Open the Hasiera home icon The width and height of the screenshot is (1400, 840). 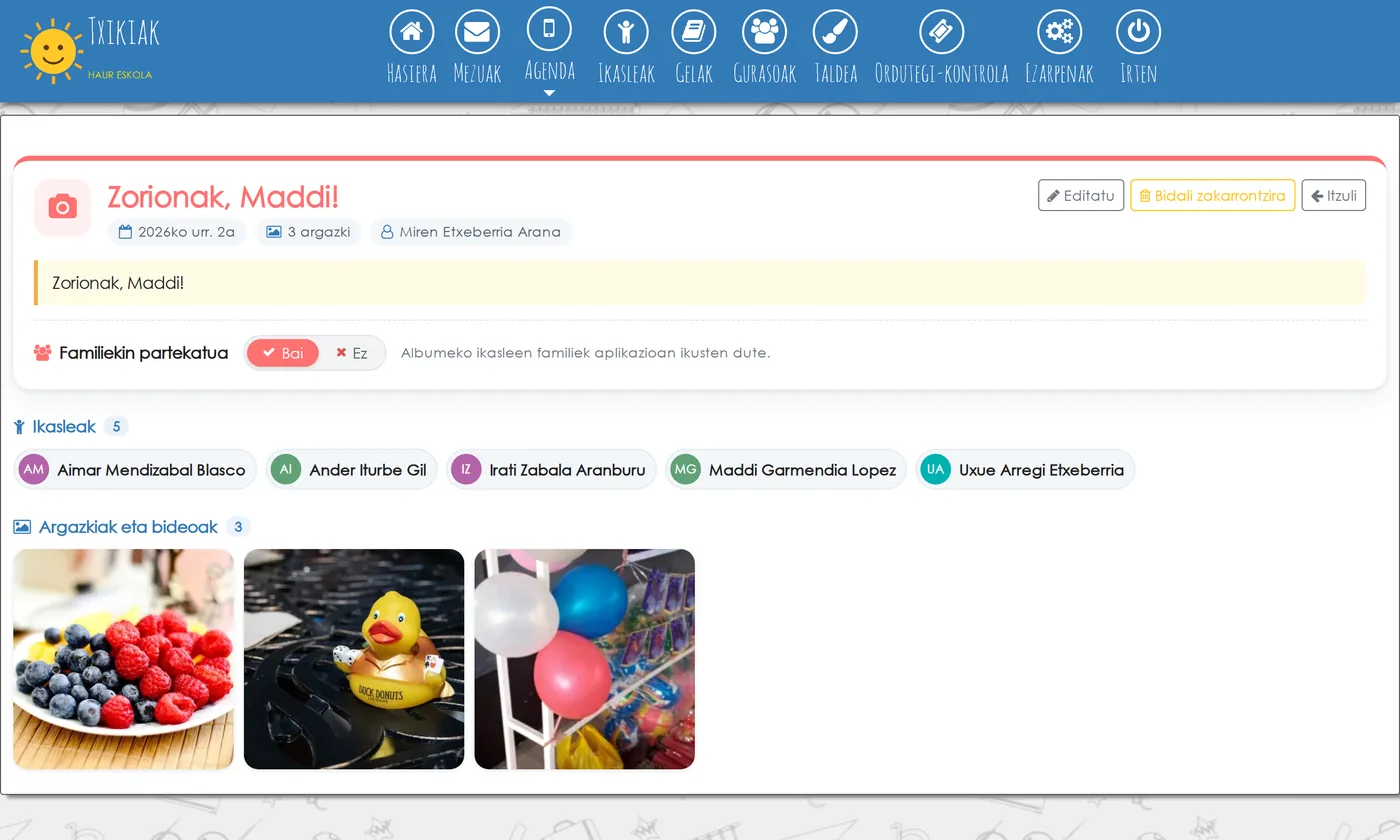(411, 32)
